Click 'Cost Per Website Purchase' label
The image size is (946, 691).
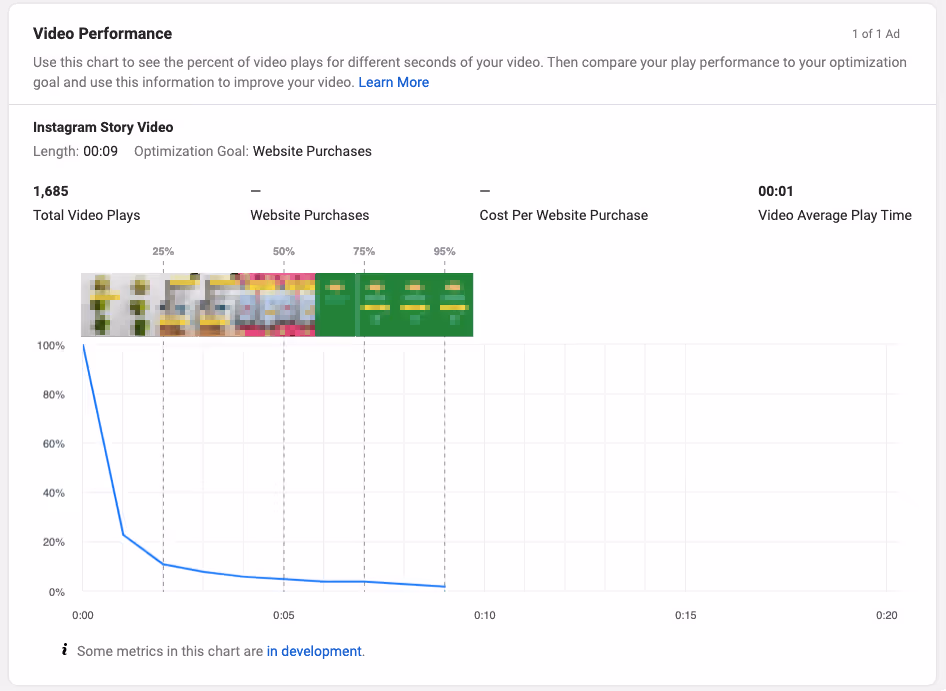point(563,215)
